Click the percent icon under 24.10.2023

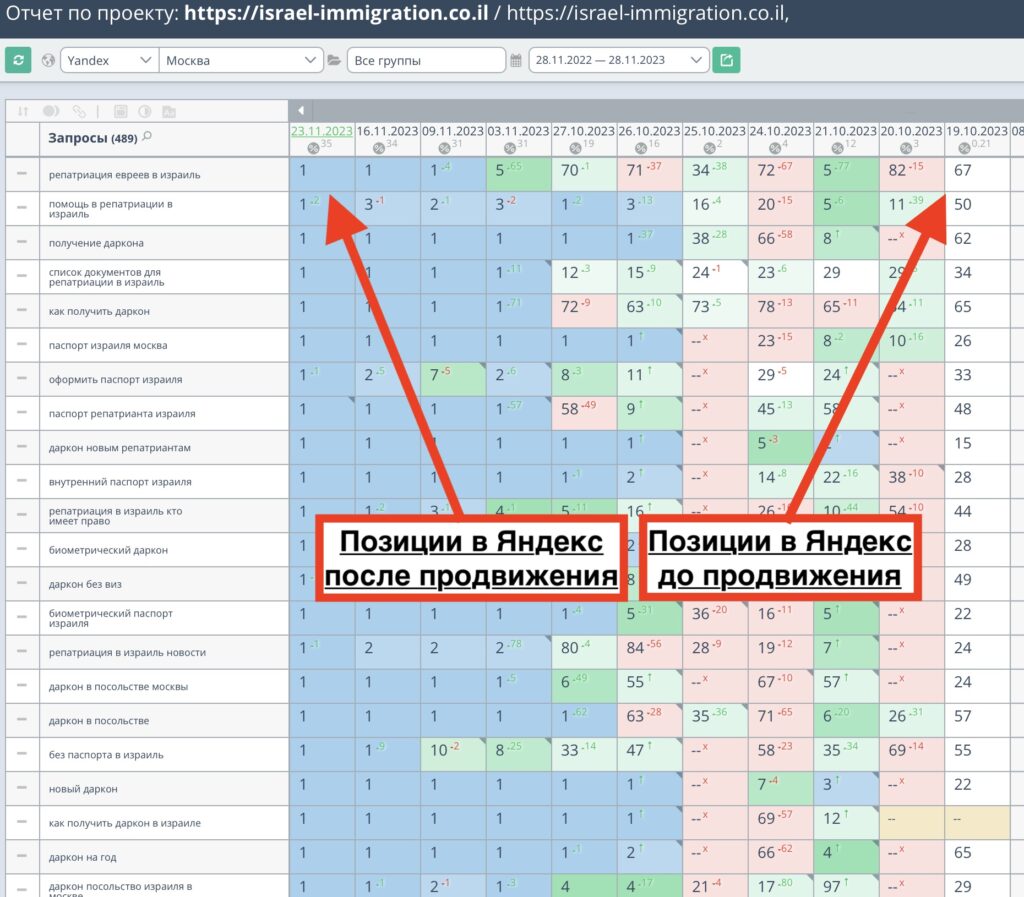click(775, 148)
